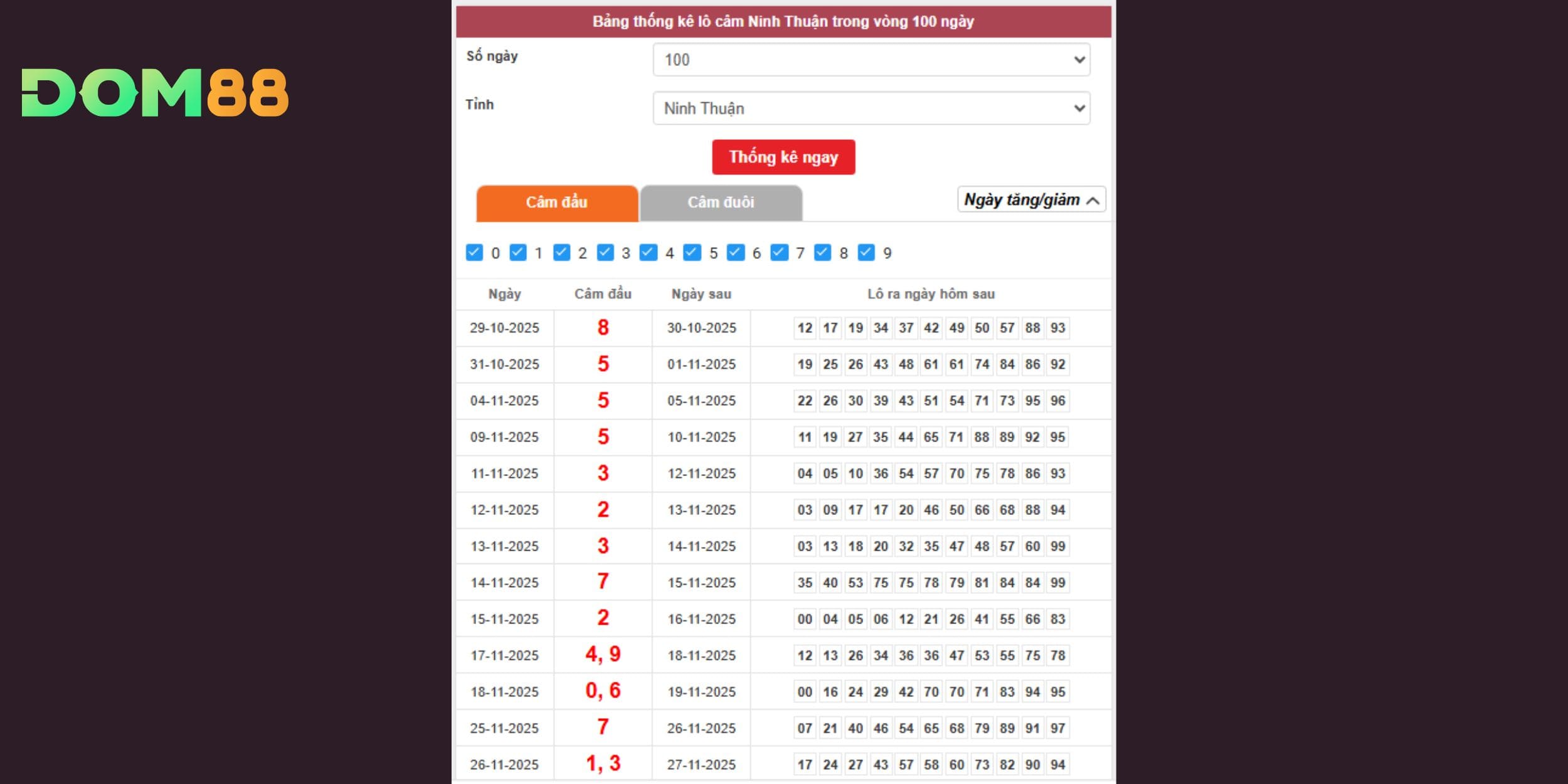The width and height of the screenshot is (1568, 784).
Task: Click the câm đầu value 4, 9
Action: 603,655
